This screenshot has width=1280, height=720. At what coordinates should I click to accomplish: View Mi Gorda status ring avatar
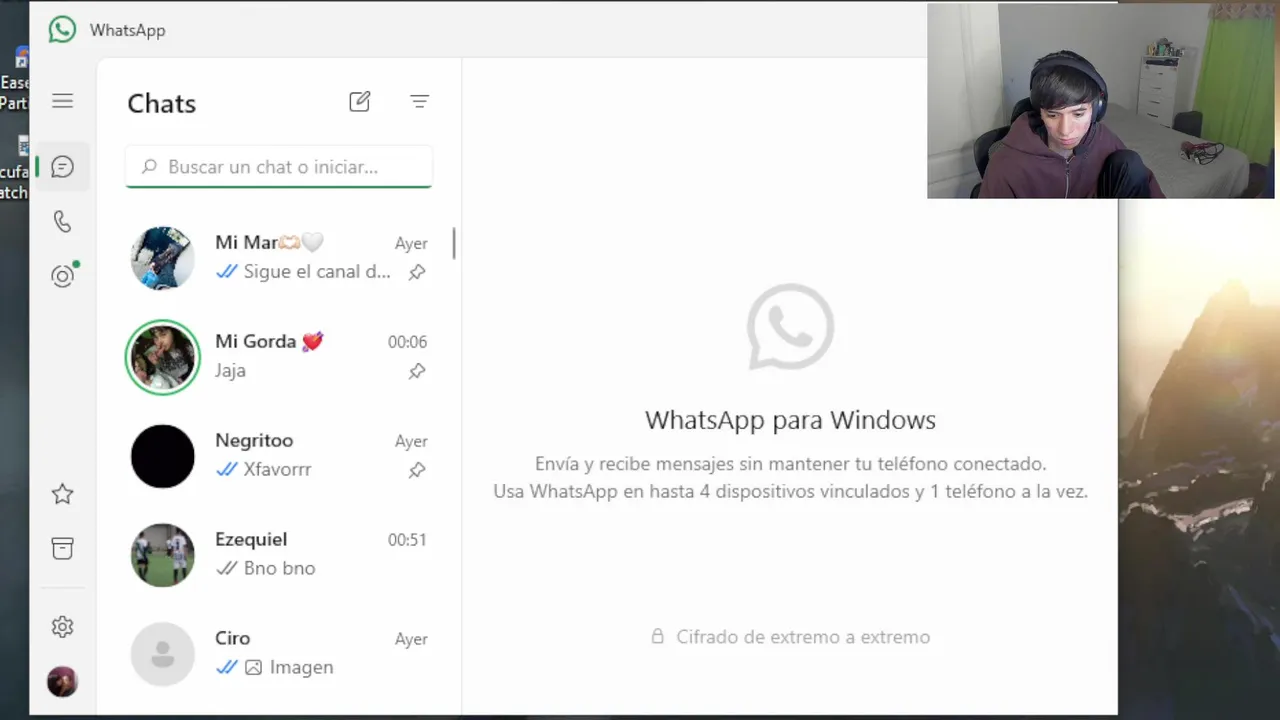point(163,357)
